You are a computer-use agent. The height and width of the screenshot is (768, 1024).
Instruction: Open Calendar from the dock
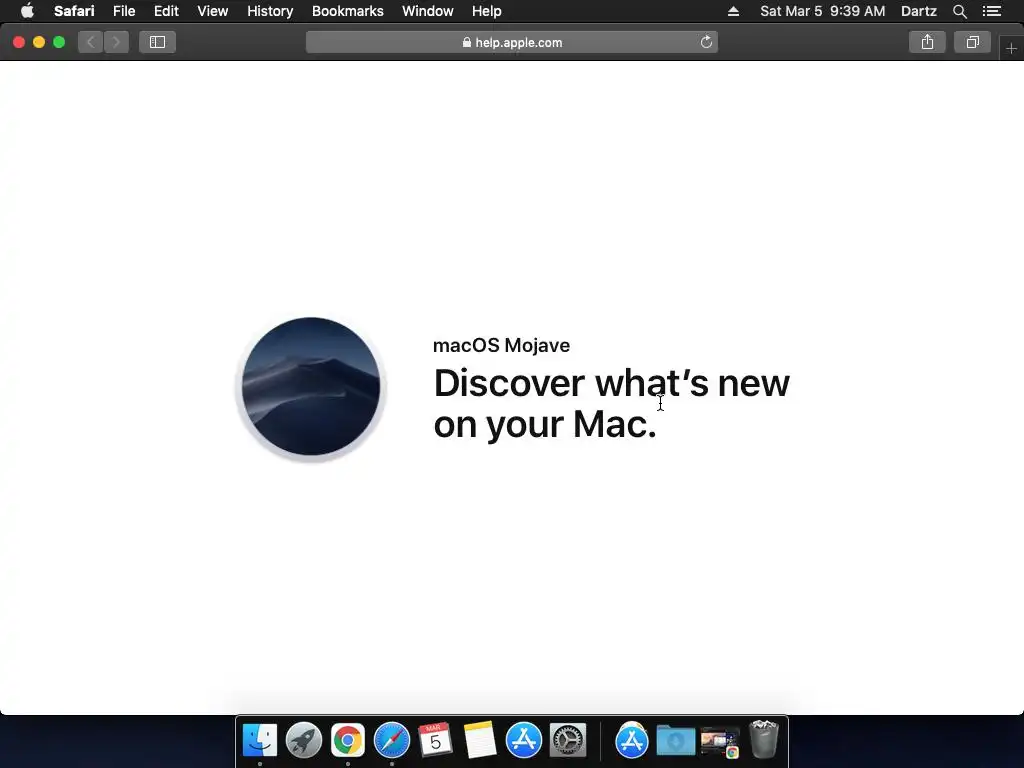pos(436,741)
